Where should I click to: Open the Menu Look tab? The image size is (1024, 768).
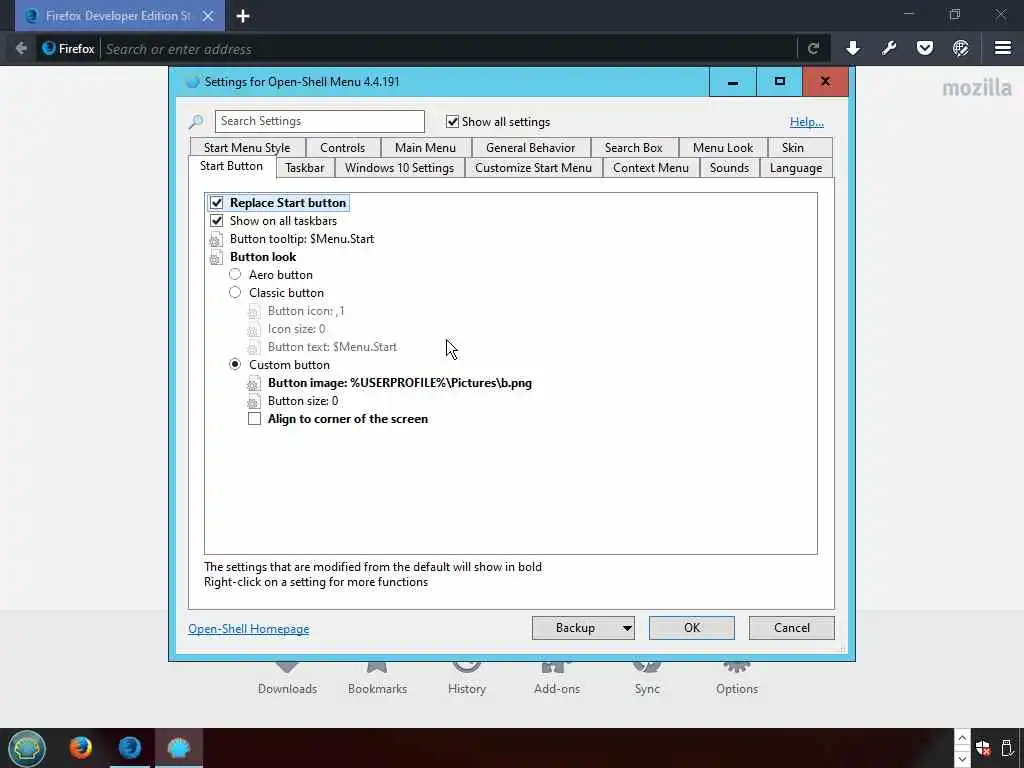[723, 148]
